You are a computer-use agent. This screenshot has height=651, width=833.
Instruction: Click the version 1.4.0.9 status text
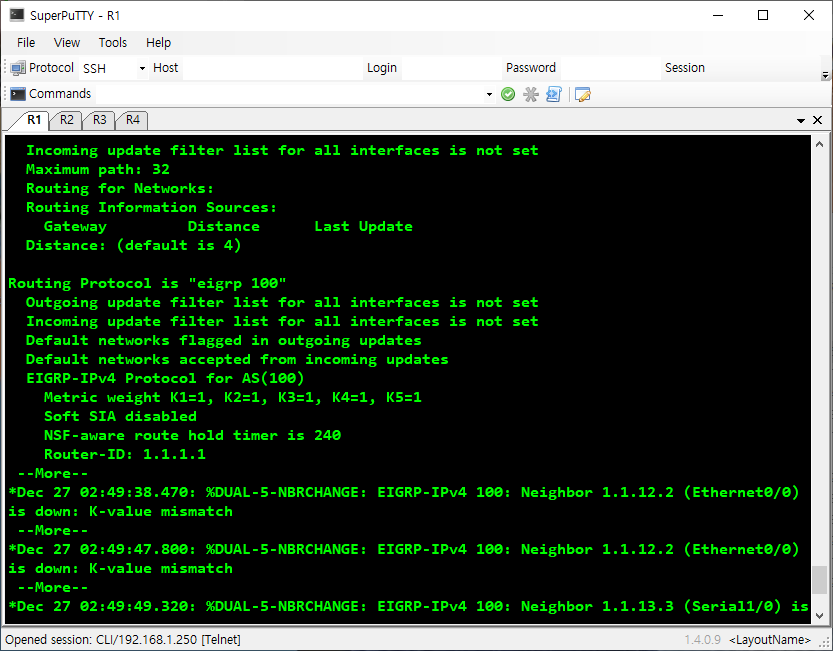pos(702,640)
